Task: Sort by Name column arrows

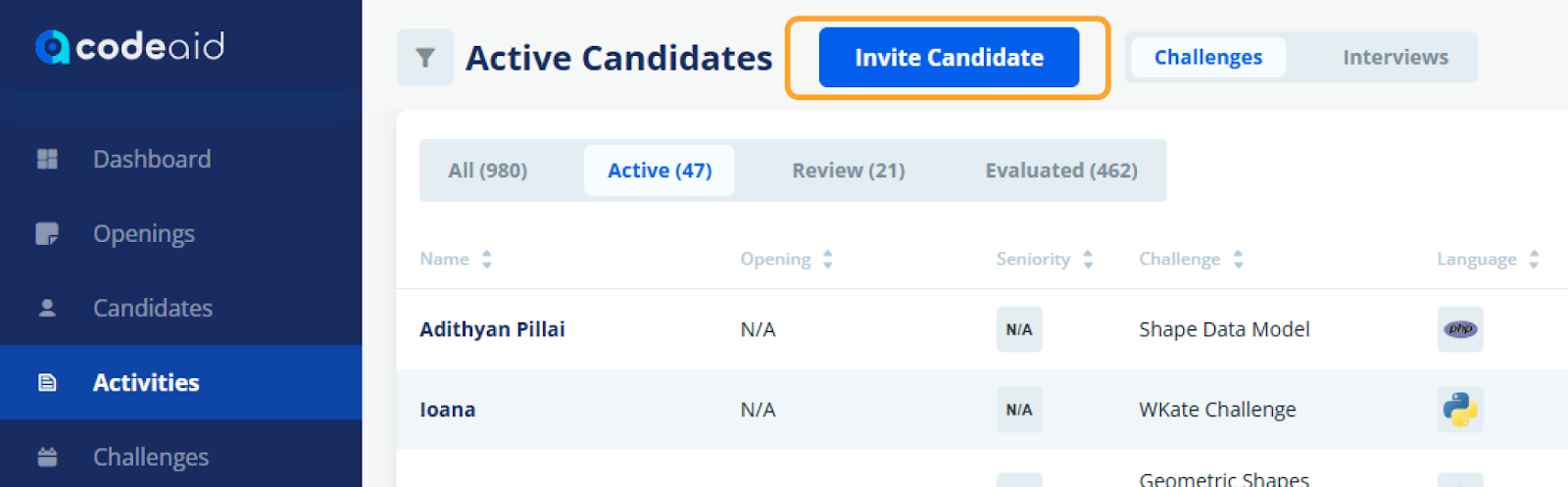Action: (486, 259)
